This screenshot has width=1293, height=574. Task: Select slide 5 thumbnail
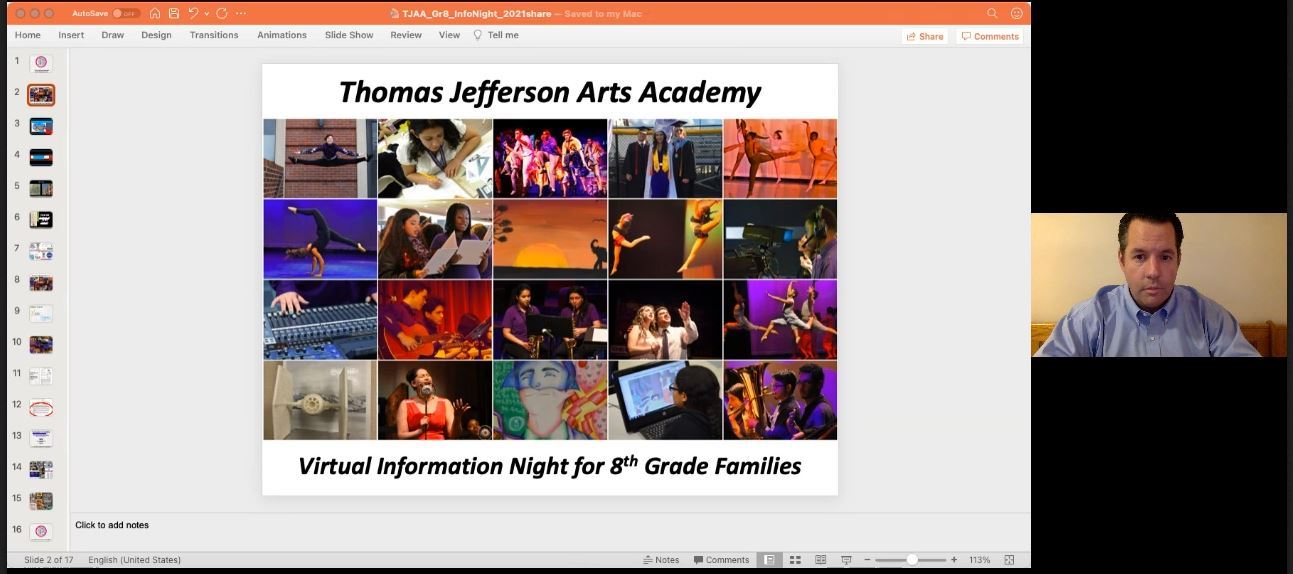pos(41,188)
